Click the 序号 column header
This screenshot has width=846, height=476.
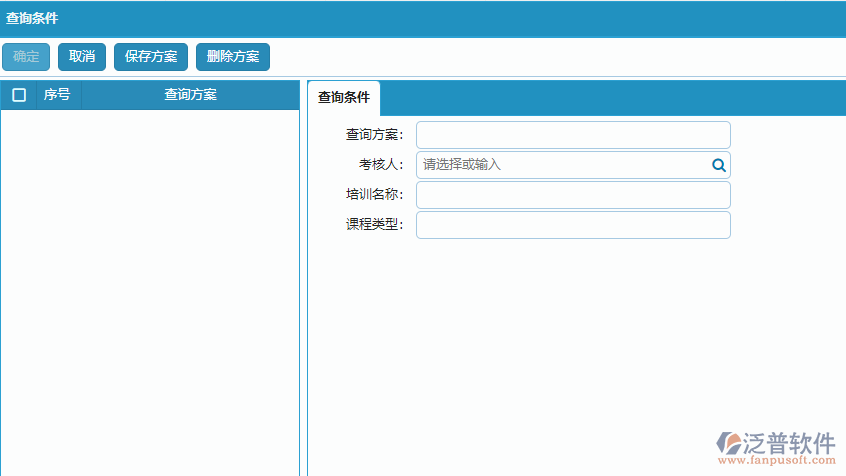57,95
